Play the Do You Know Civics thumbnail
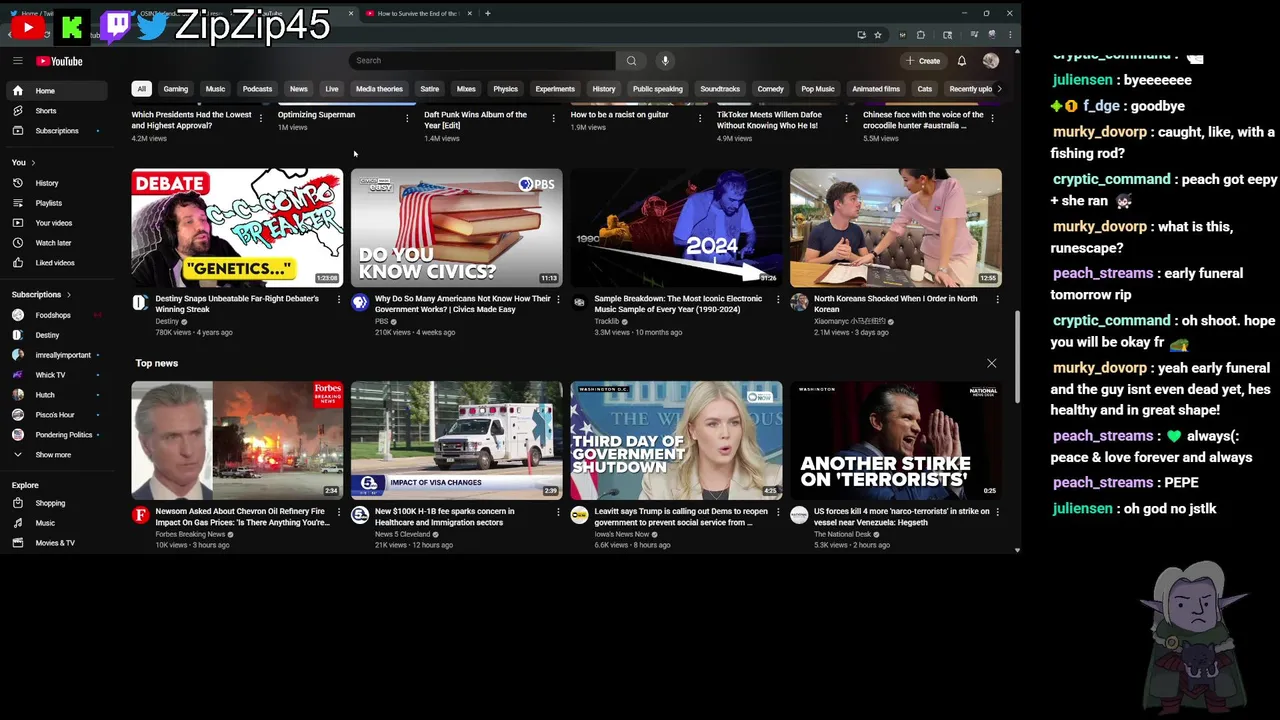The image size is (1280, 720). coord(457,228)
